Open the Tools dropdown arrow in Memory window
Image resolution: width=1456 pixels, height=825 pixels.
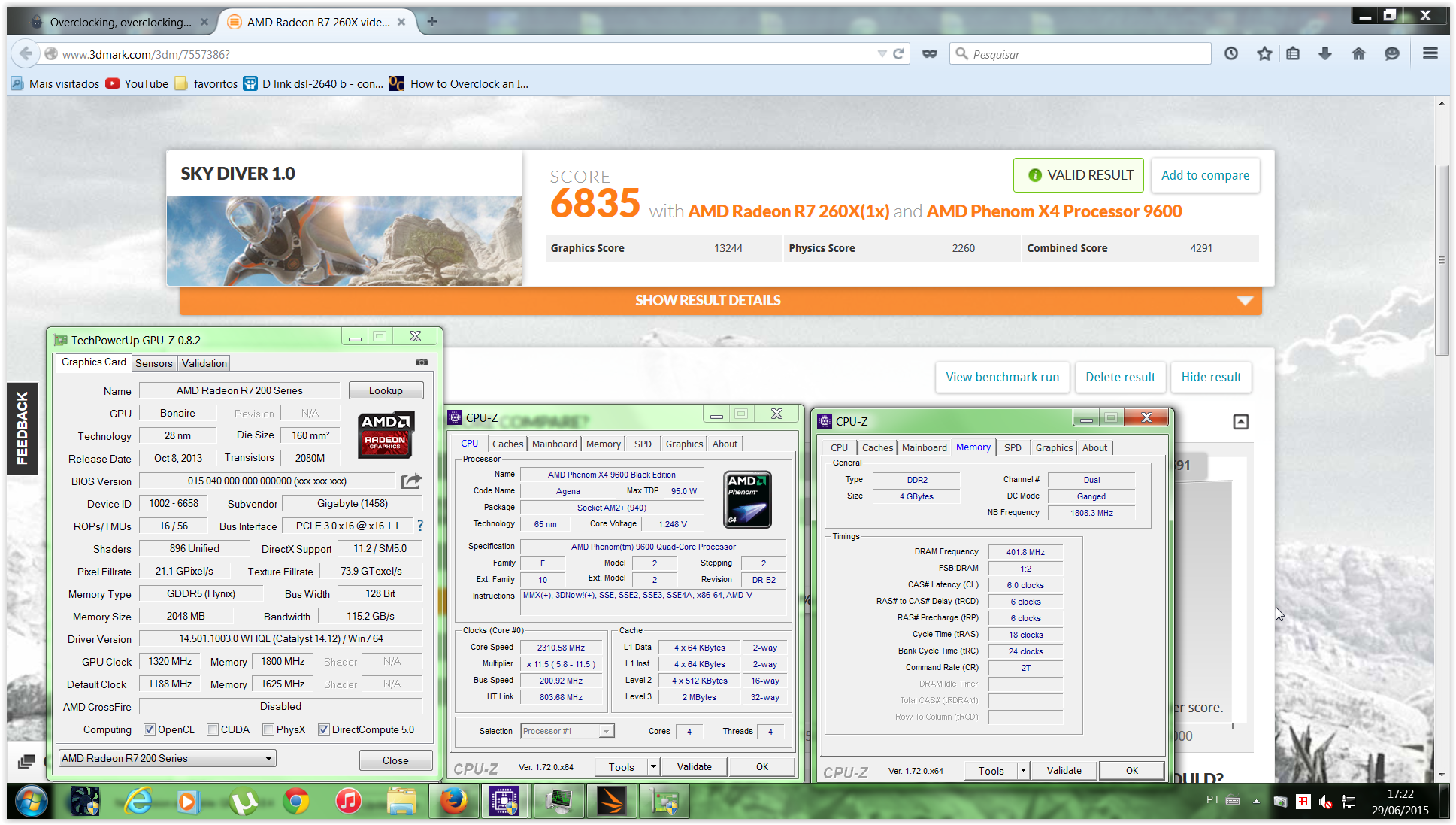pyautogui.click(x=1023, y=770)
